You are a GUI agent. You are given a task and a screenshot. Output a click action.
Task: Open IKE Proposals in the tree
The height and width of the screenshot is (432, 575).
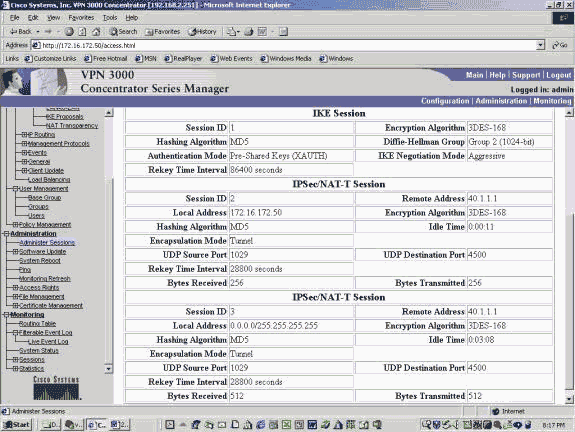65,117
